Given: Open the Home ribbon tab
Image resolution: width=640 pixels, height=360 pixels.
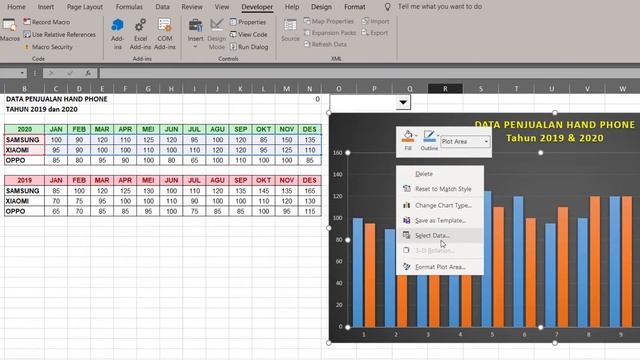Looking at the screenshot, I should (16, 7).
